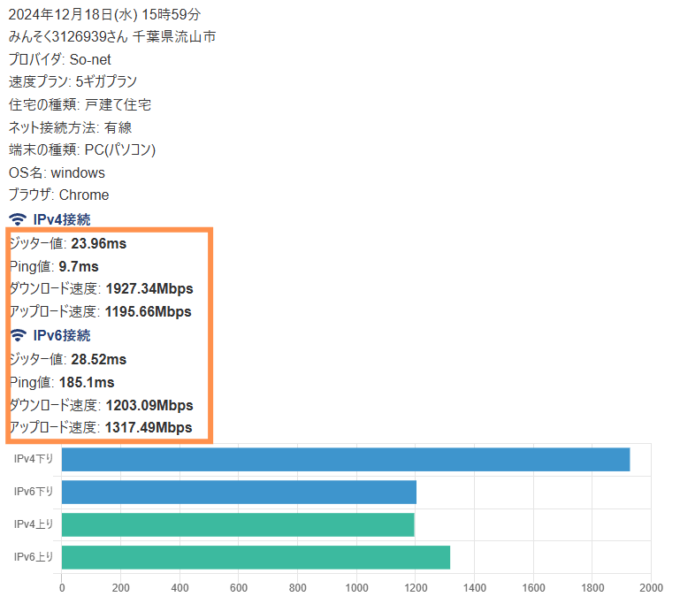Image resolution: width=680 pixels, height=604 pixels.
Task: Select the IPv4接続 heading text
Action: coord(62,220)
